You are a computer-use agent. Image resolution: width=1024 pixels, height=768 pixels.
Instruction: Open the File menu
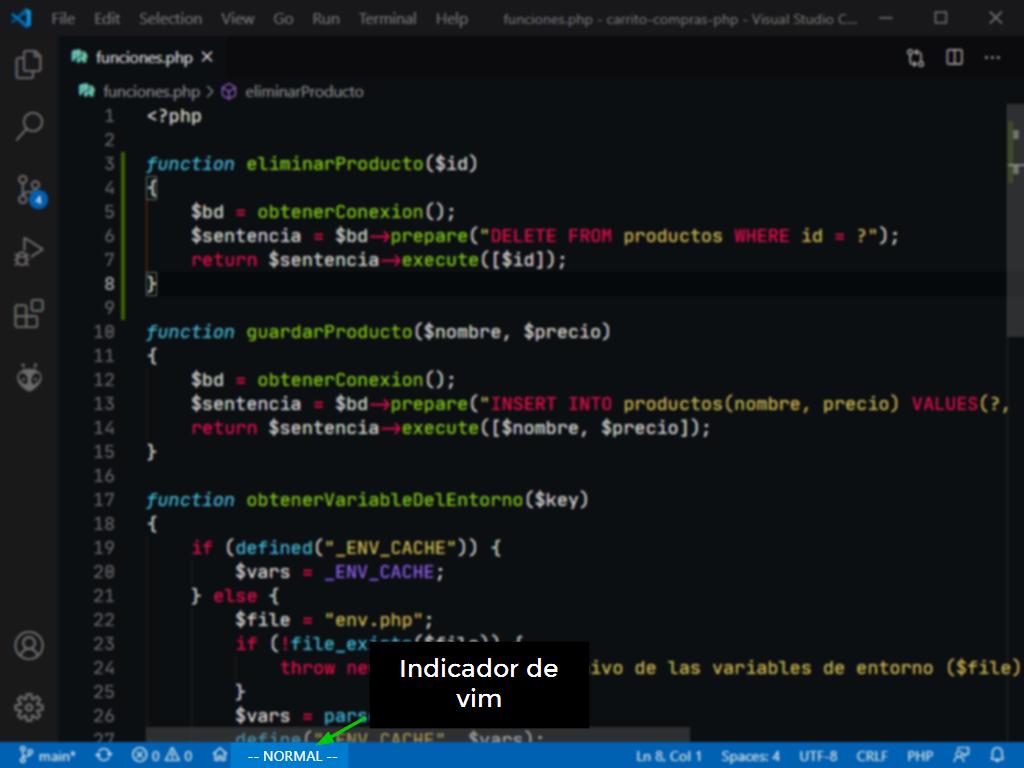coord(63,19)
